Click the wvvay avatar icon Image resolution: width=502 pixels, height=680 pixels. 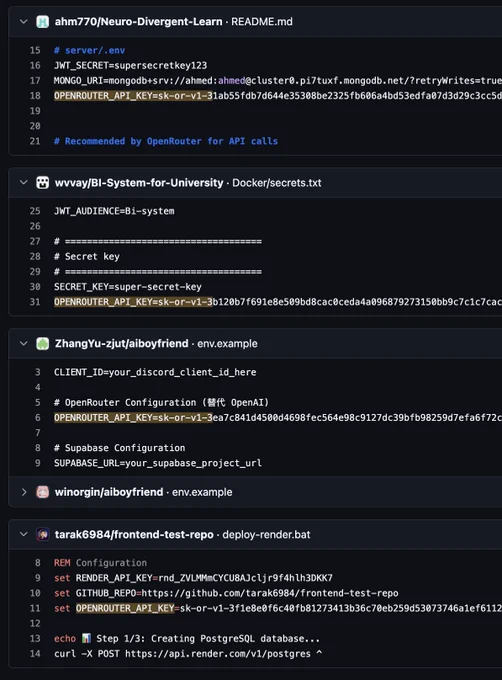42,183
